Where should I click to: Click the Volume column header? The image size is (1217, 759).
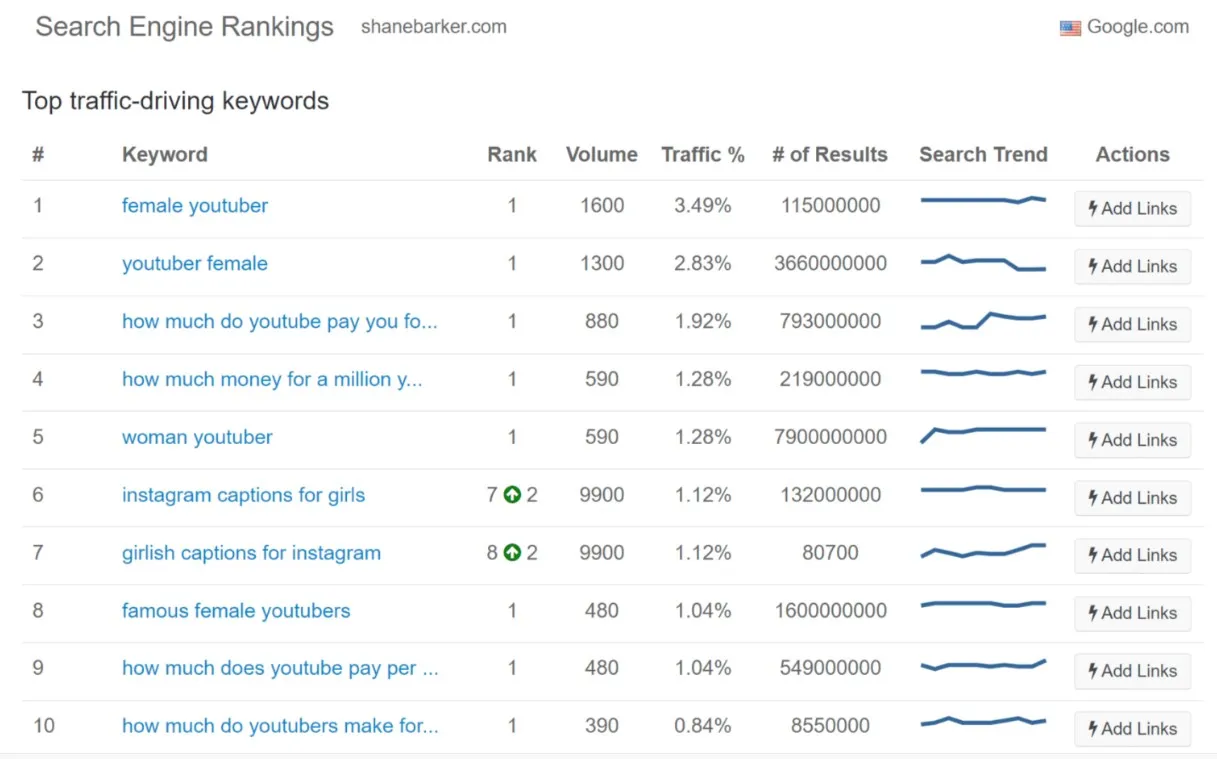pos(601,155)
